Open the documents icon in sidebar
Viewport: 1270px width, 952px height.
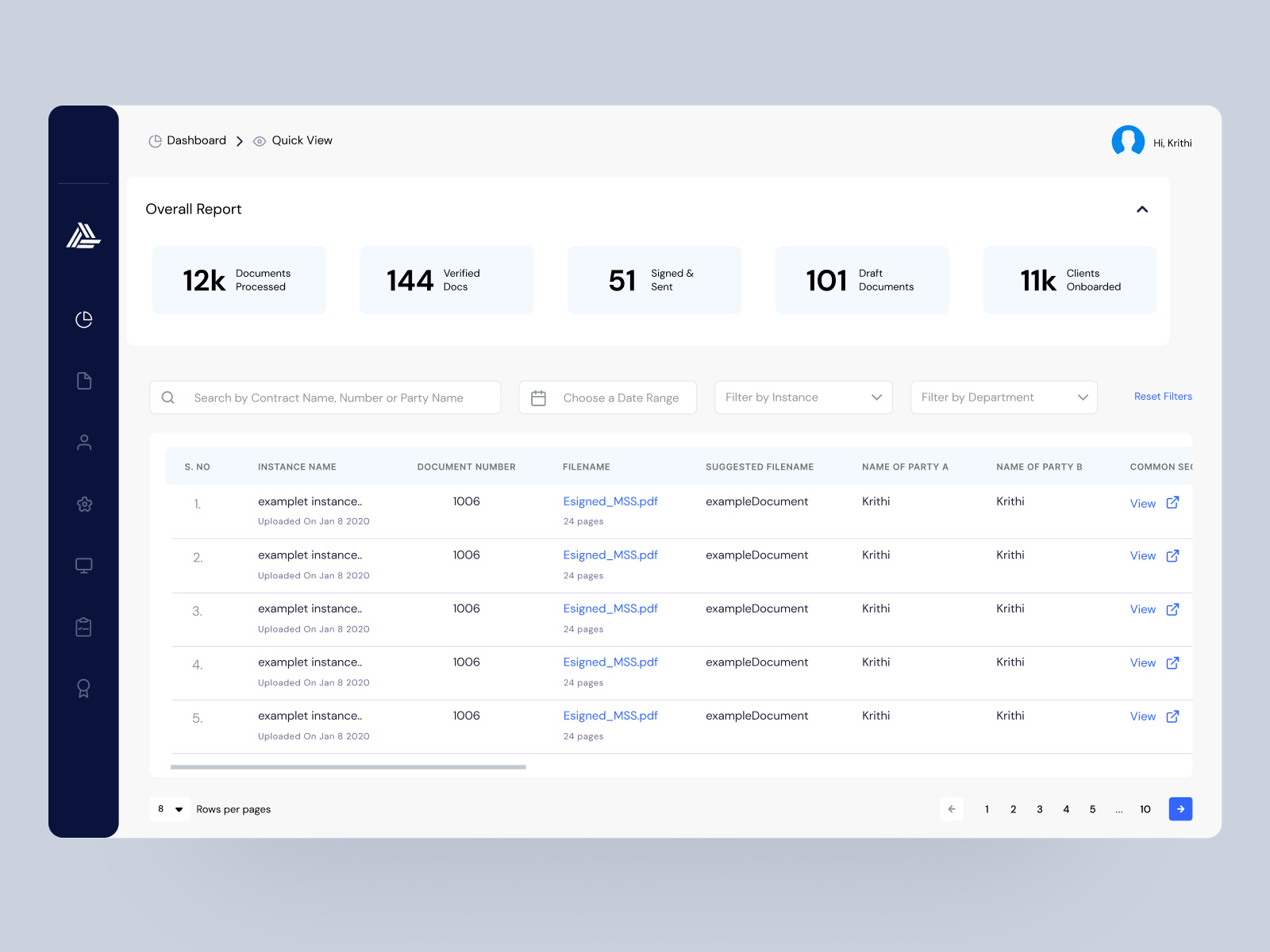coord(83,381)
